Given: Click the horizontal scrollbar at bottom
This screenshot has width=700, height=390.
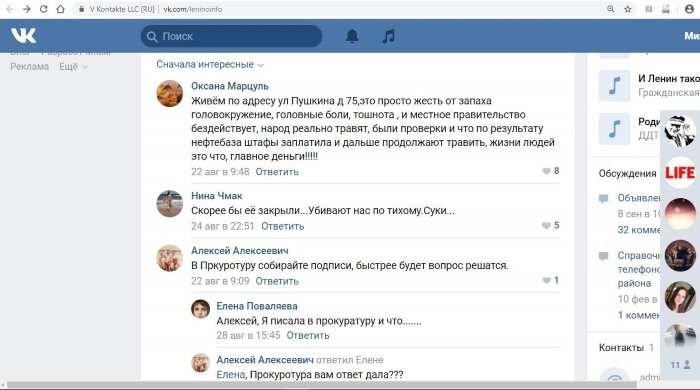Looking at the screenshot, I should click(x=321, y=385).
